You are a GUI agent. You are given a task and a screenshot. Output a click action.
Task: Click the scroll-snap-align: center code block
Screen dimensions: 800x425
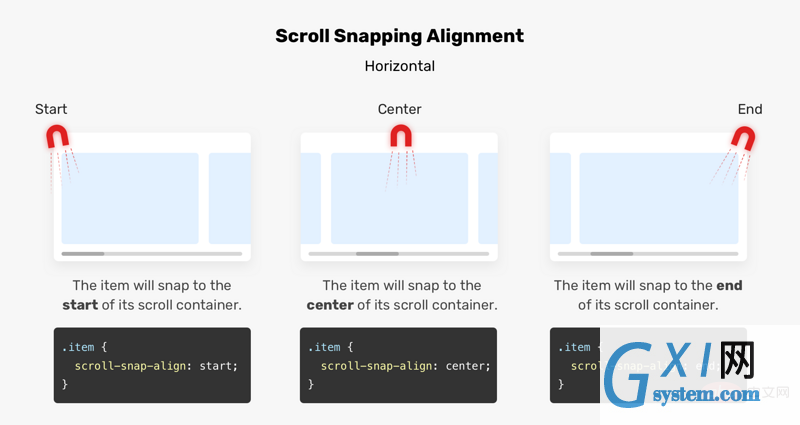click(x=398, y=365)
